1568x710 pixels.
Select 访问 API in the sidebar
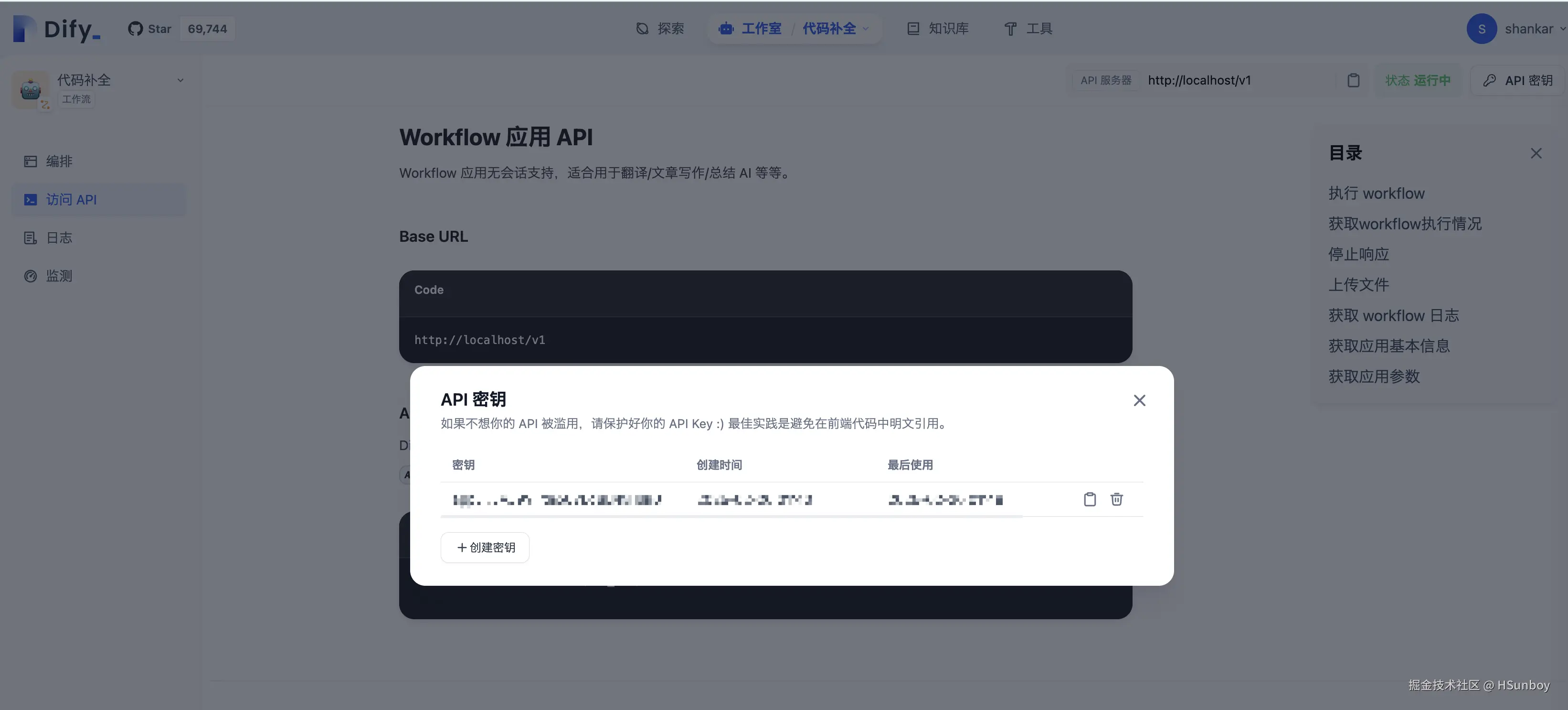[x=71, y=200]
